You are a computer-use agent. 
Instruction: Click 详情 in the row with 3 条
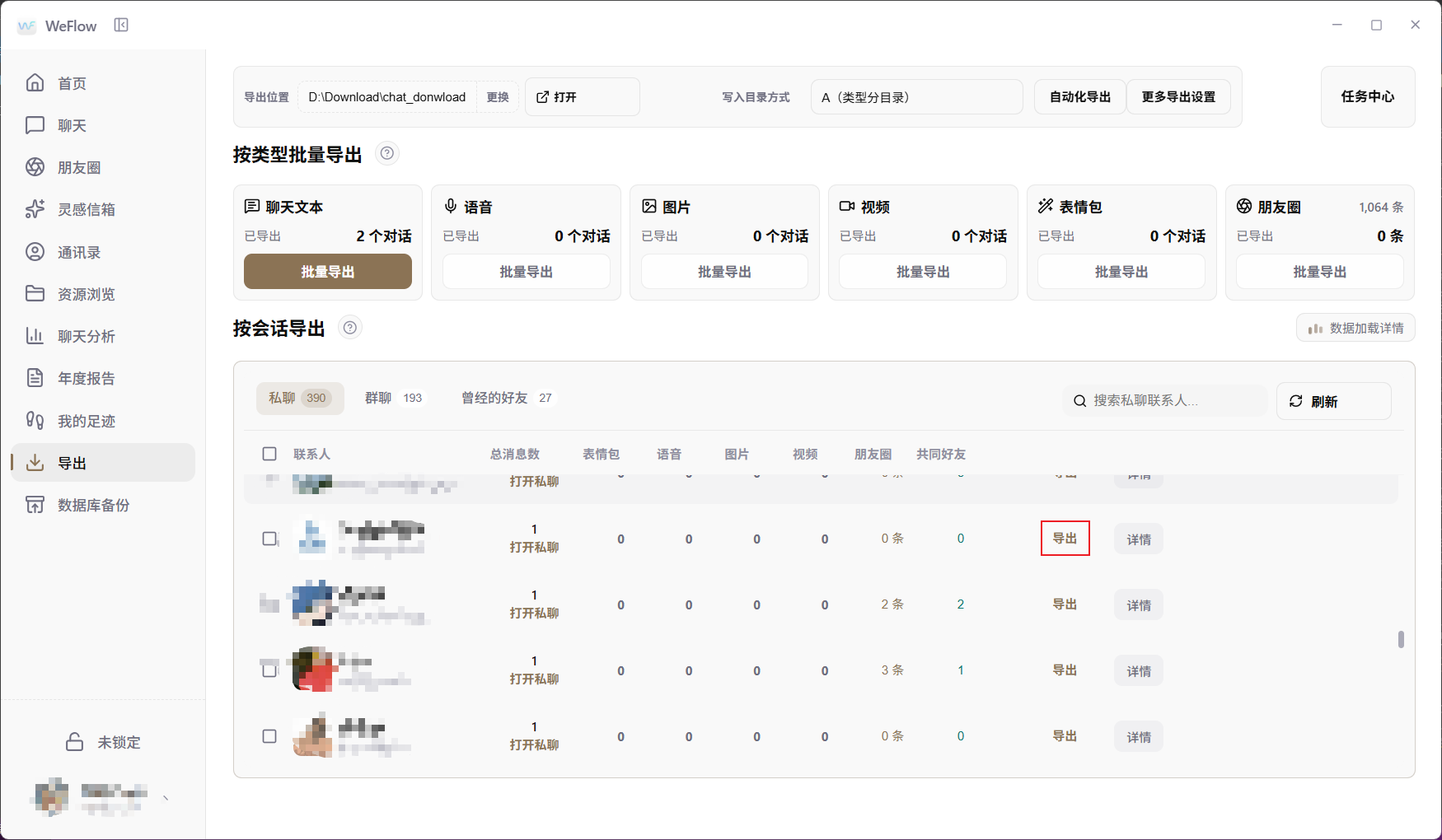[1139, 671]
